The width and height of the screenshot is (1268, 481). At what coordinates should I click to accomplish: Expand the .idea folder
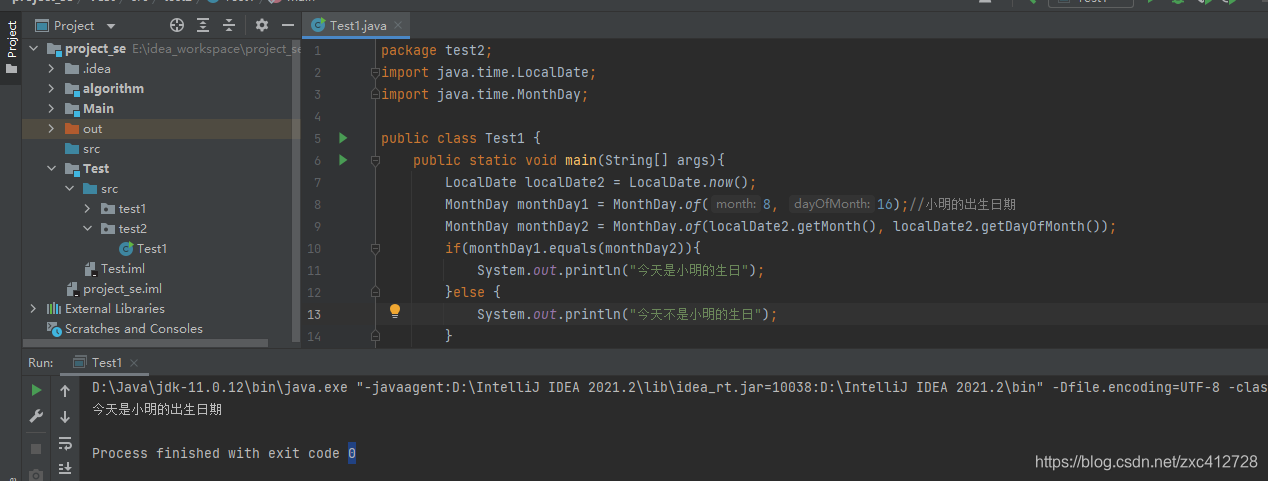[x=52, y=69]
